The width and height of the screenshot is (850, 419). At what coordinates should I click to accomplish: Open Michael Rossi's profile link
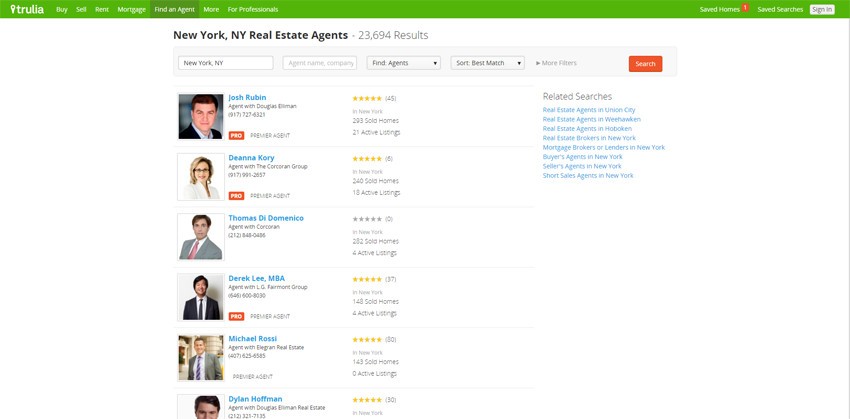coord(252,338)
